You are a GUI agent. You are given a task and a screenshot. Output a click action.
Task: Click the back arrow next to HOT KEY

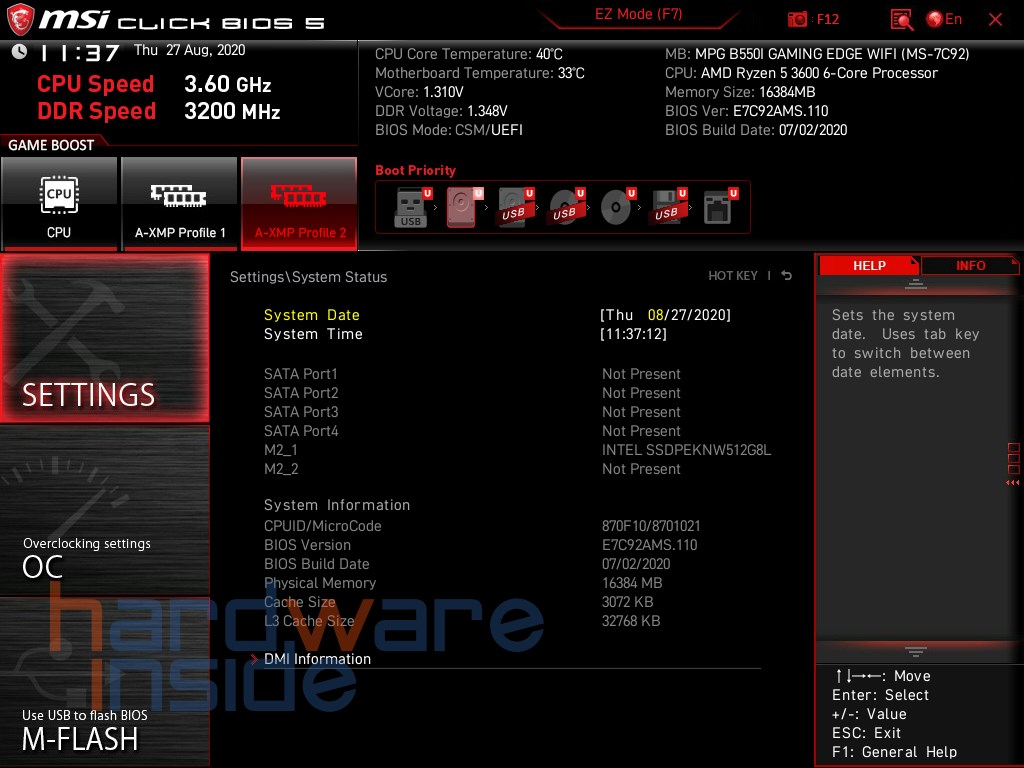coord(786,276)
